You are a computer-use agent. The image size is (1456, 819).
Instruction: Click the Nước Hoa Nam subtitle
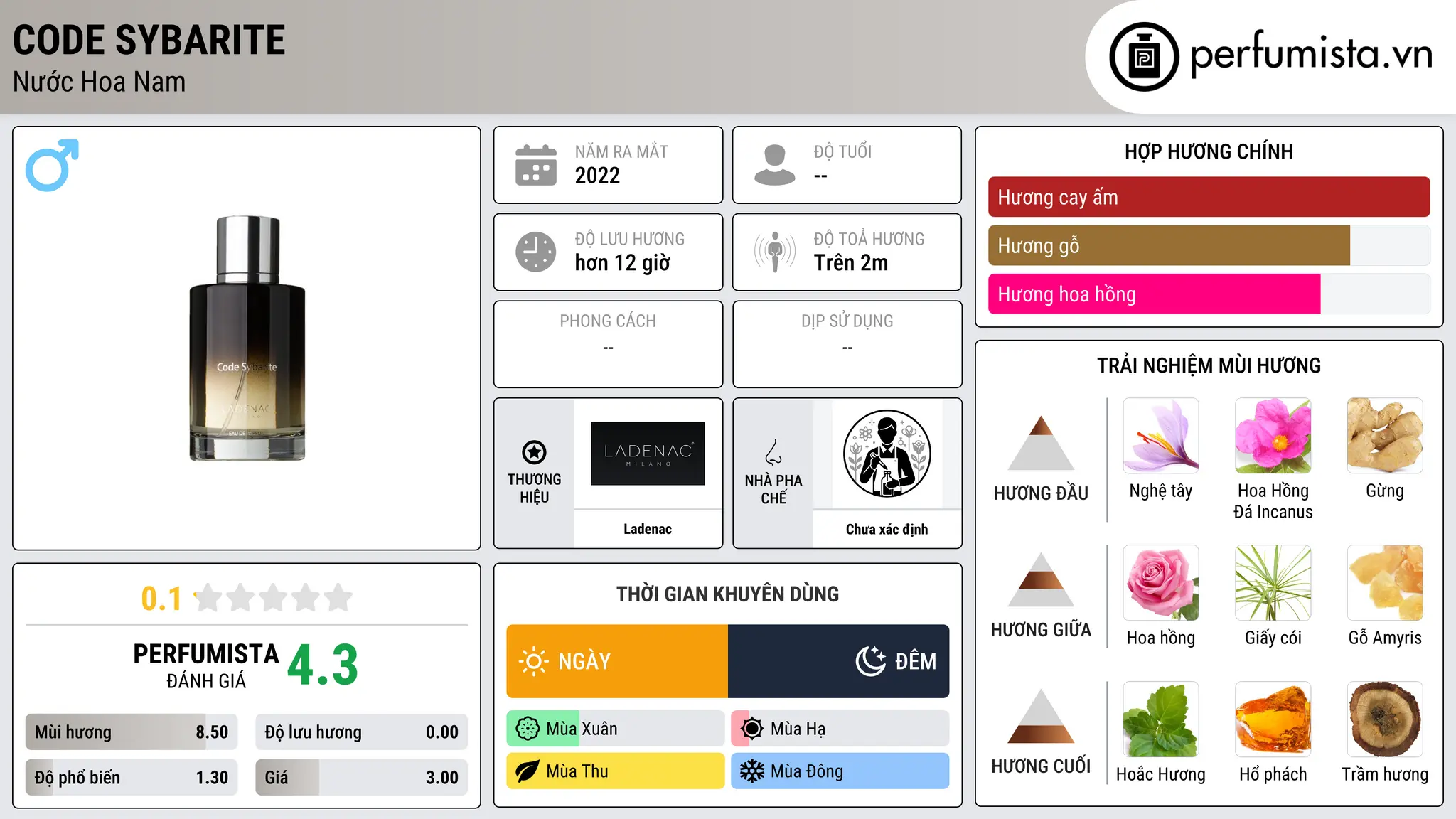(x=100, y=82)
